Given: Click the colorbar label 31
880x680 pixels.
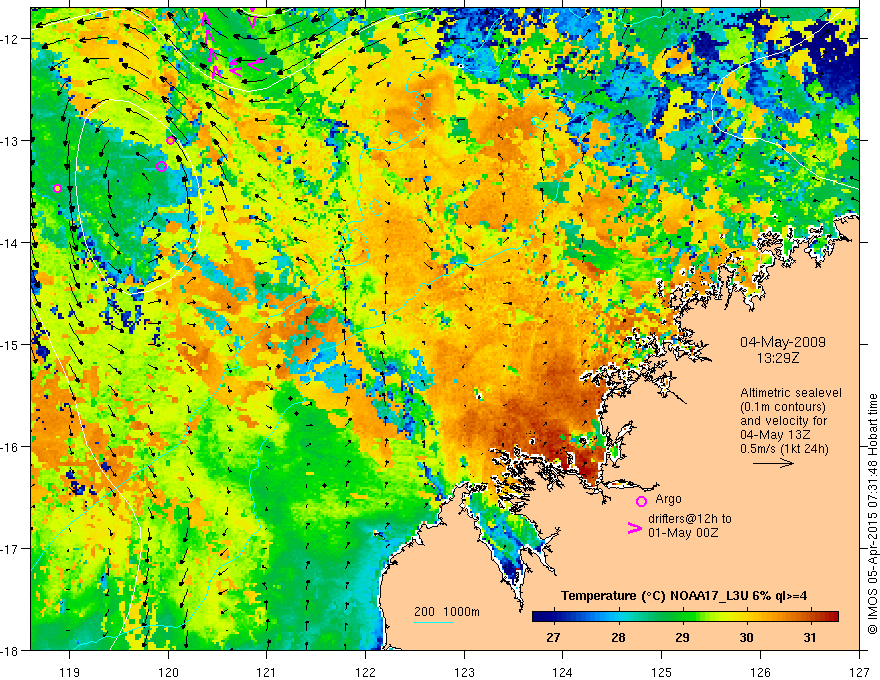Looking at the screenshot, I should tap(809, 637).
